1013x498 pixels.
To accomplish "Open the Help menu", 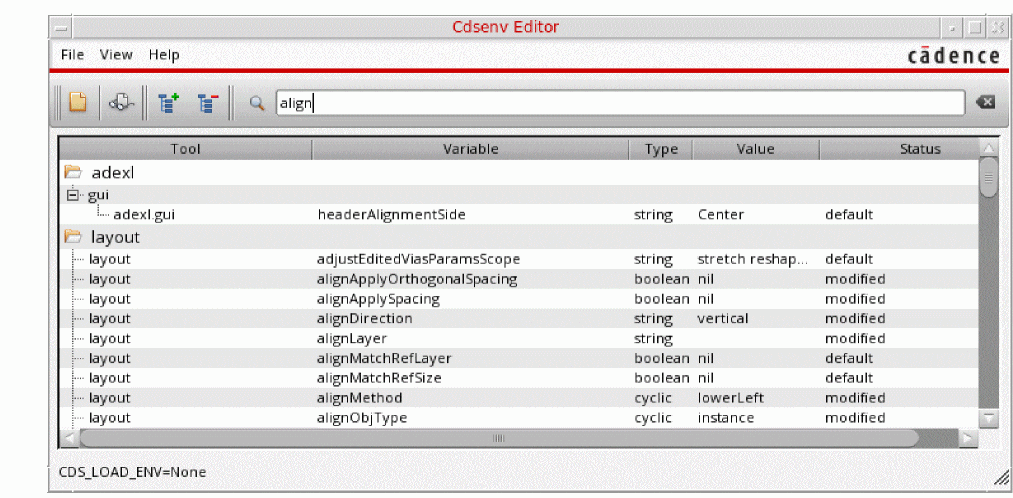I will click(164, 55).
